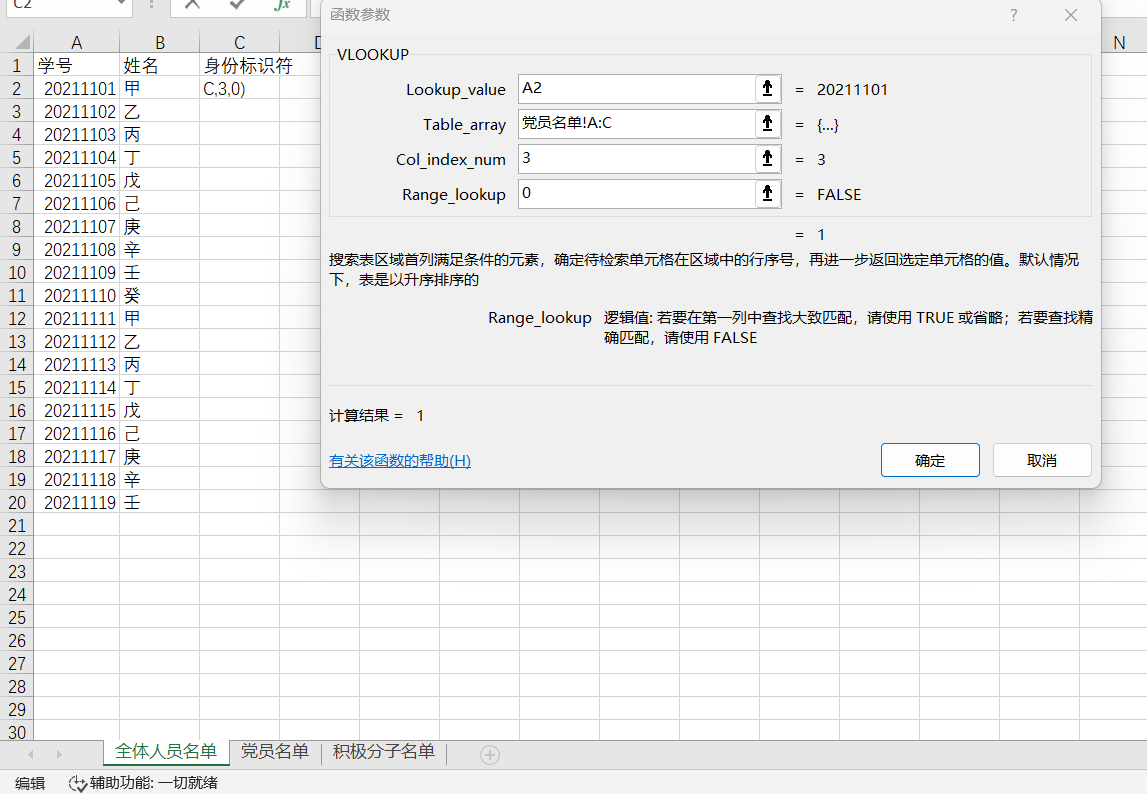Image resolution: width=1147 pixels, height=794 pixels.
Task: Select cell containing 20211119
Action: coord(76,503)
